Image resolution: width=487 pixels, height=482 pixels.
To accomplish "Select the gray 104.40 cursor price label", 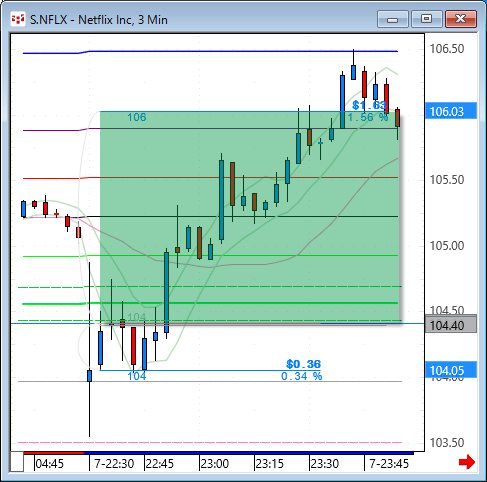I will point(451,325).
